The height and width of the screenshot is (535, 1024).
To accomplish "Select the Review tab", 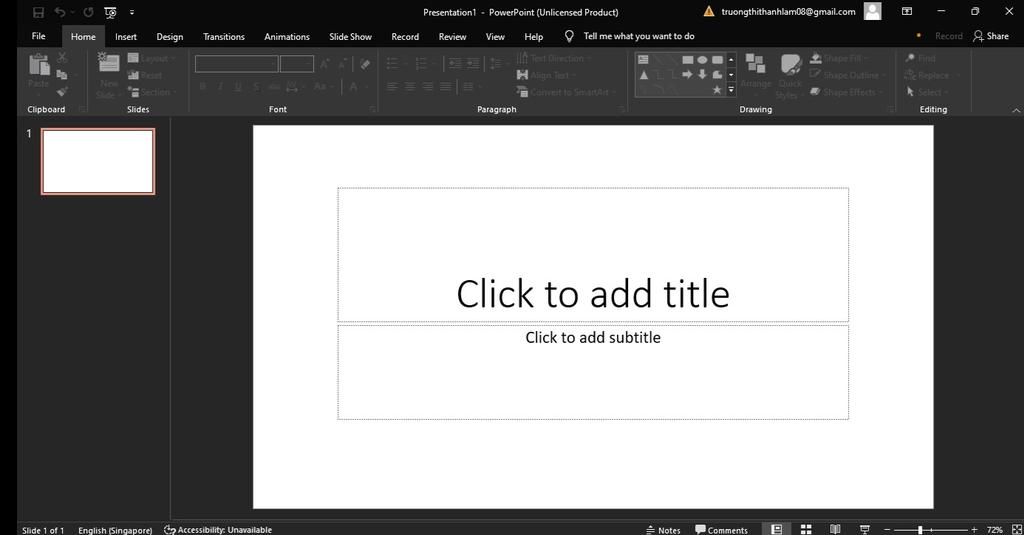I will pyautogui.click(x=452, y=37).
